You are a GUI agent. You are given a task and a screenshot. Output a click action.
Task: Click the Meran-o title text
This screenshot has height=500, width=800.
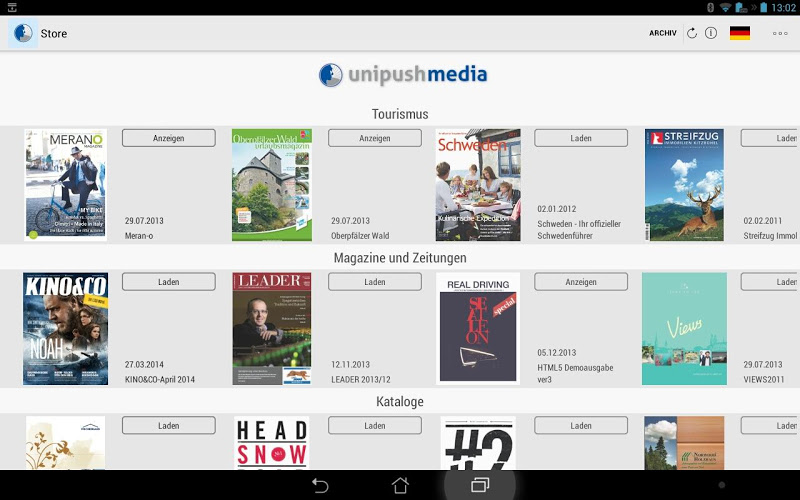click(139, 236)
